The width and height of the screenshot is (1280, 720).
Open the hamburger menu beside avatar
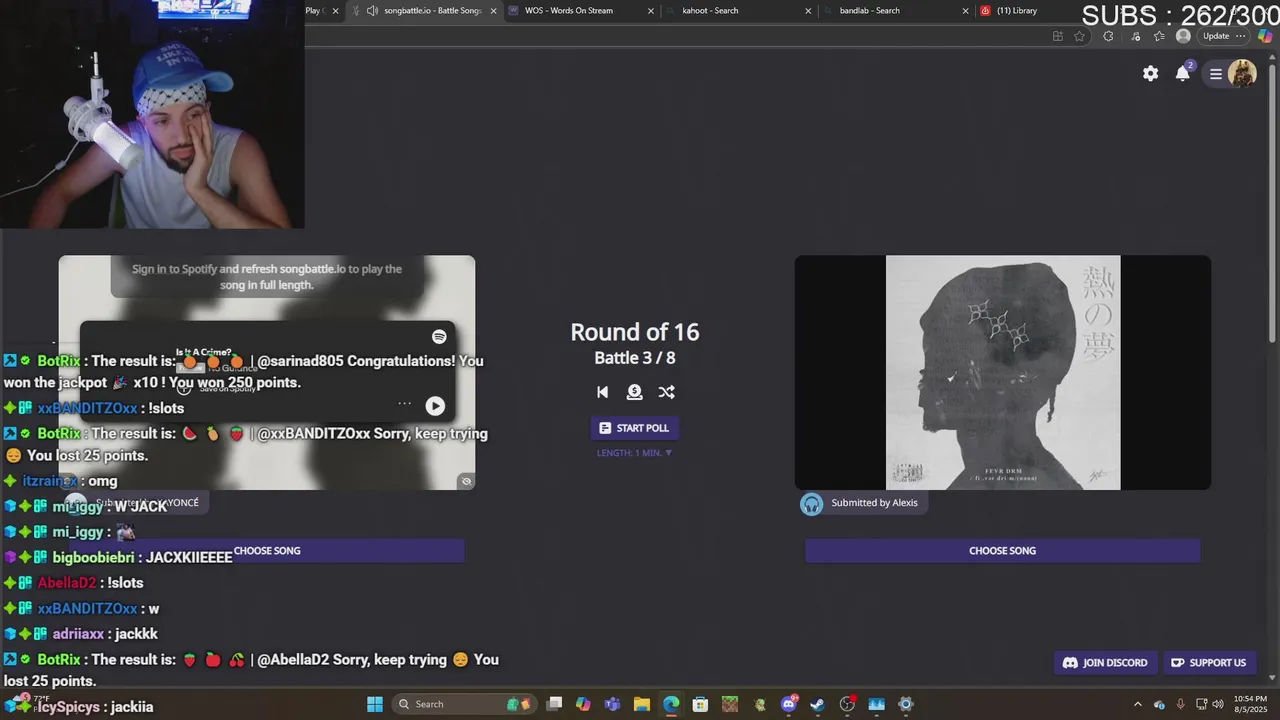[1216, 74]
